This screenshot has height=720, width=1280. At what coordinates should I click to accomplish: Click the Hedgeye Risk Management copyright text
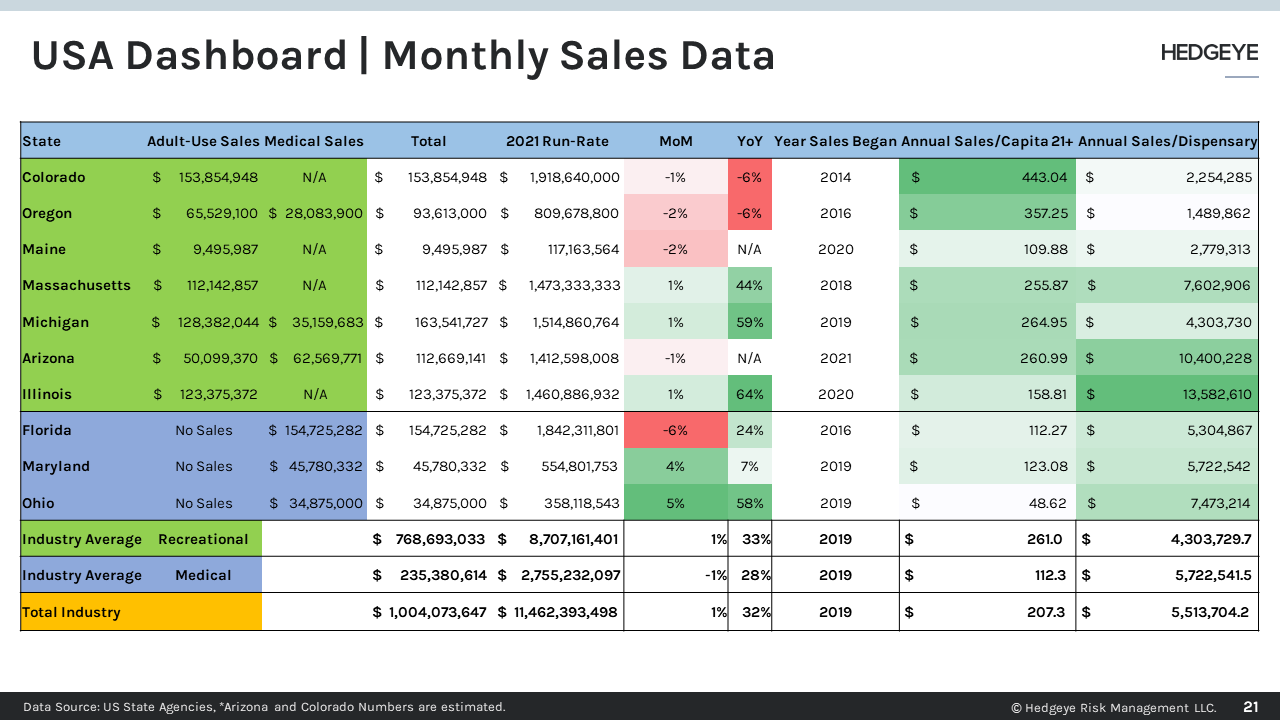[1113, 707]
